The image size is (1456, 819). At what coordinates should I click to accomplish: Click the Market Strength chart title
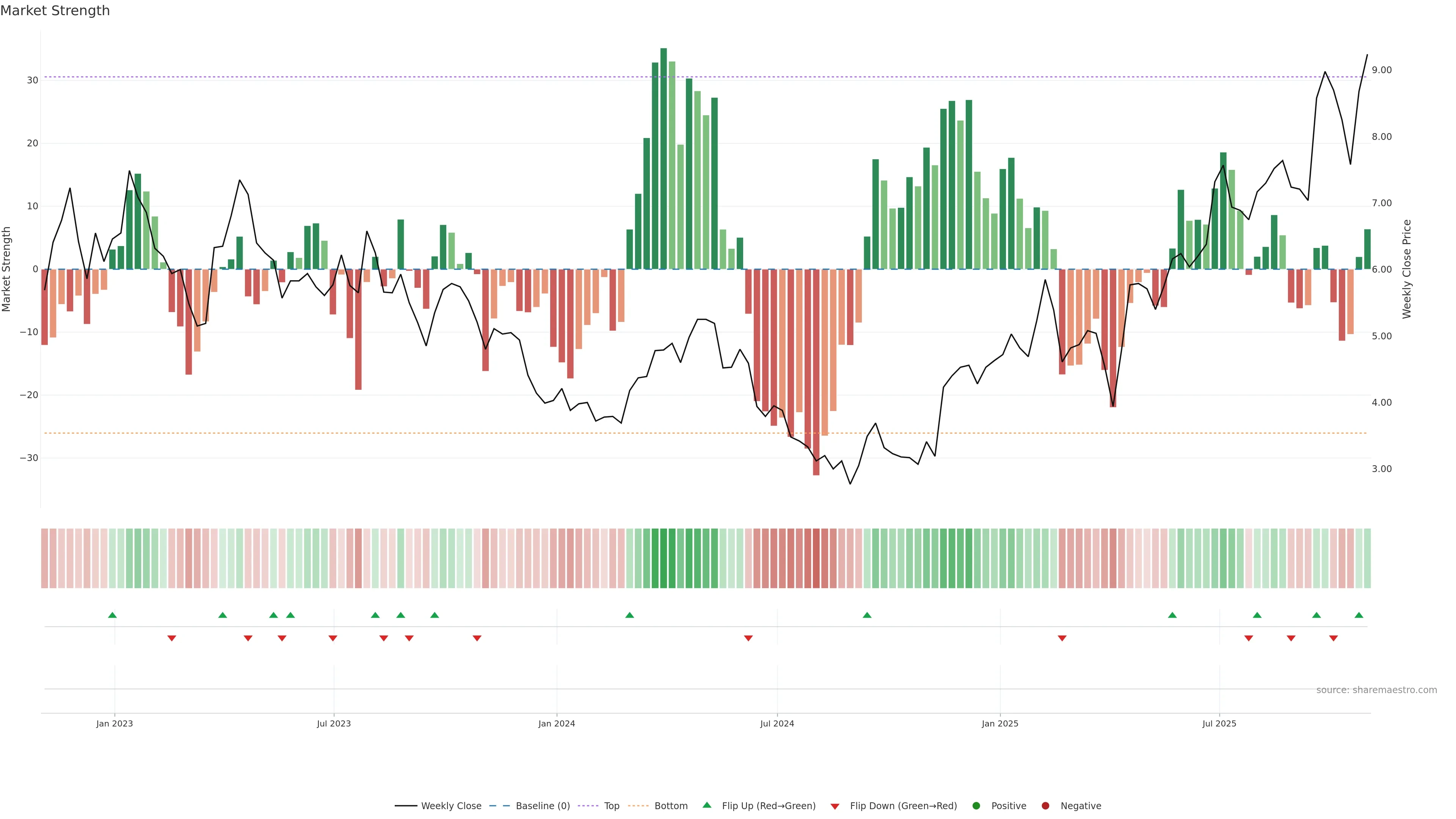coord(55,11)
